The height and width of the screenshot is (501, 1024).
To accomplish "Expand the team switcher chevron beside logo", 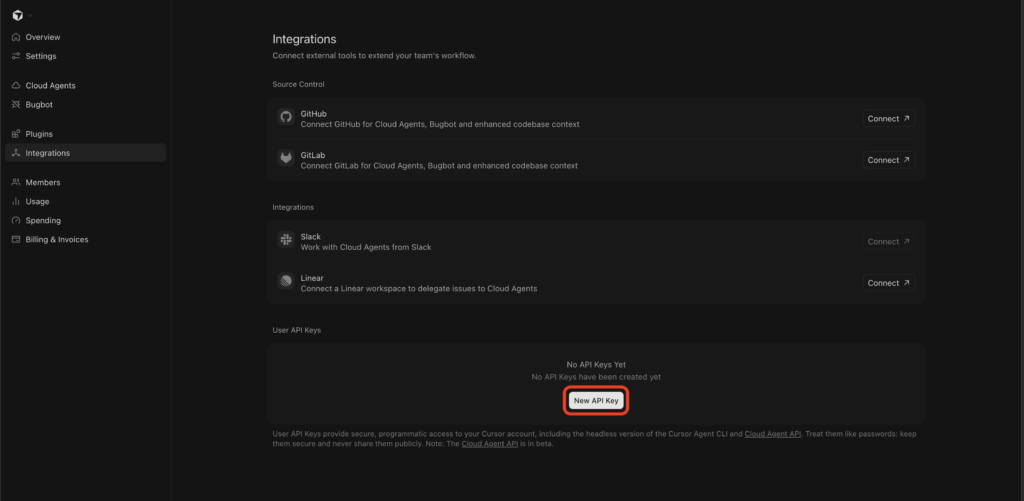I will 30,16.
